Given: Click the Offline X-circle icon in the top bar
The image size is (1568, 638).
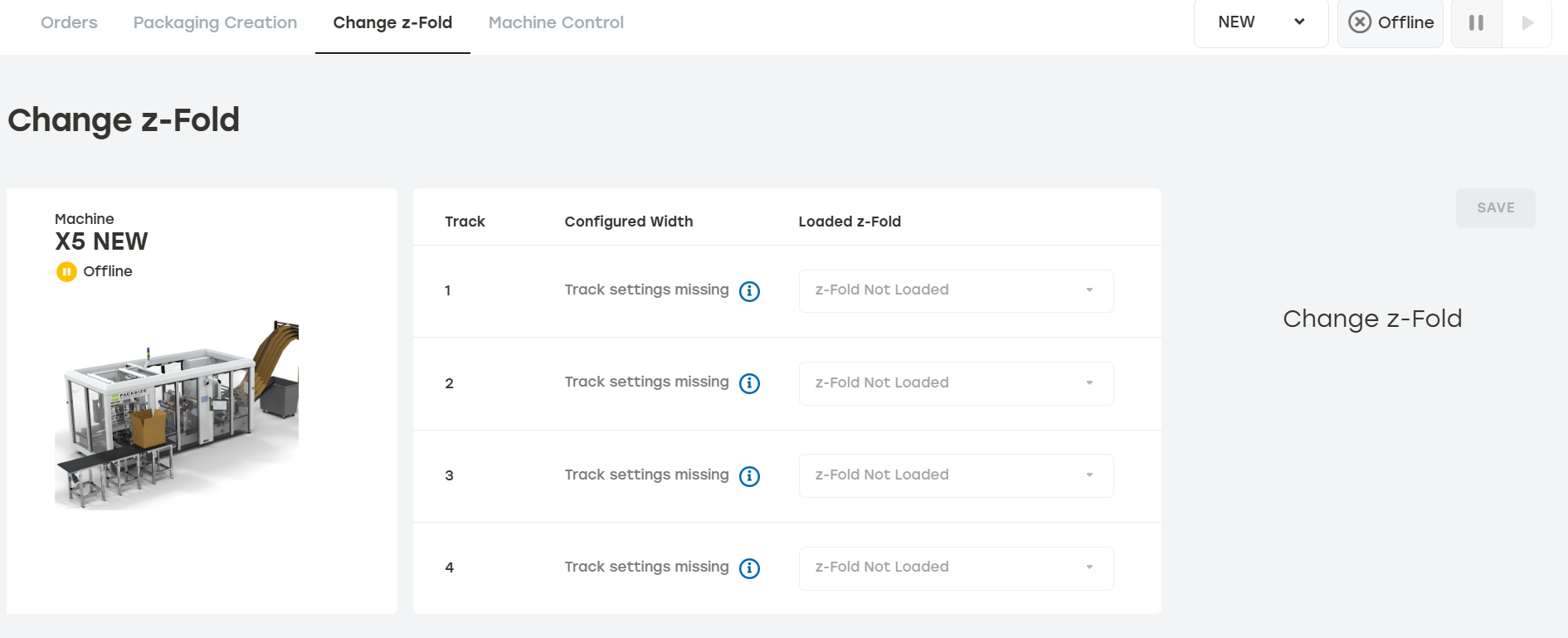Looking at the screenshot, I should (1360, 22).
